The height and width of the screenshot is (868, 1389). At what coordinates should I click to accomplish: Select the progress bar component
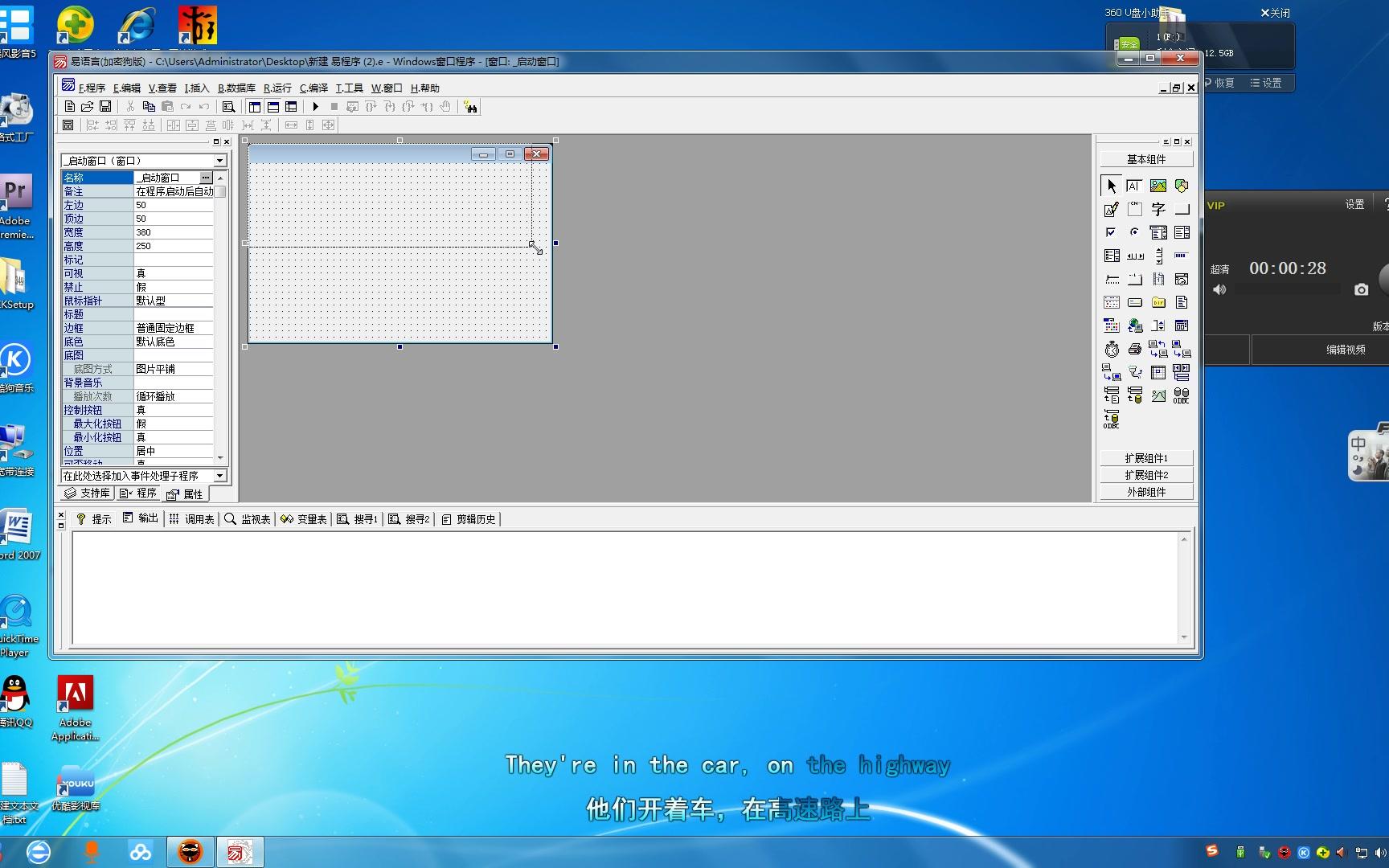point(1181,256)
